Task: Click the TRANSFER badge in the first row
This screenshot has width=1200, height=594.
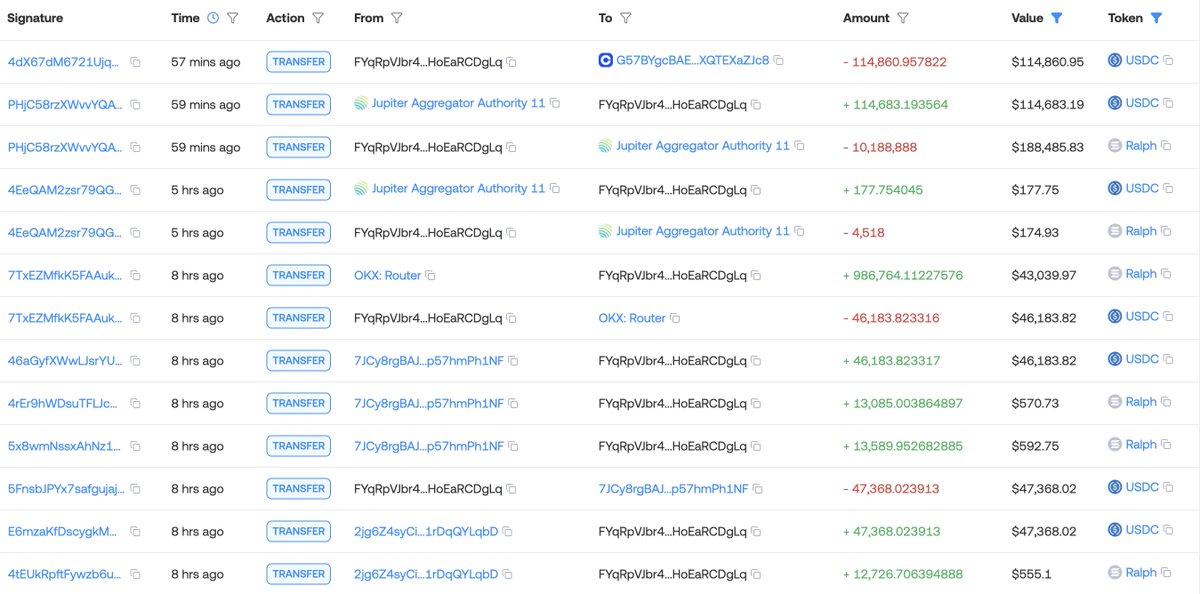Action: (298, 62)
